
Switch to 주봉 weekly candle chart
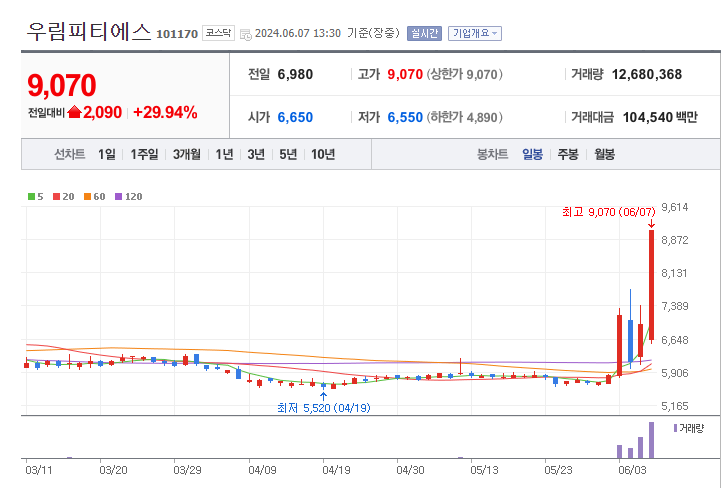click(x=568, y=154)
